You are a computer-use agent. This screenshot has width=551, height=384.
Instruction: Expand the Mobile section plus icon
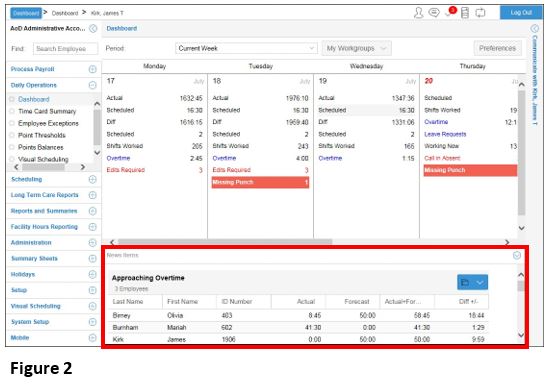pos(92,338)
